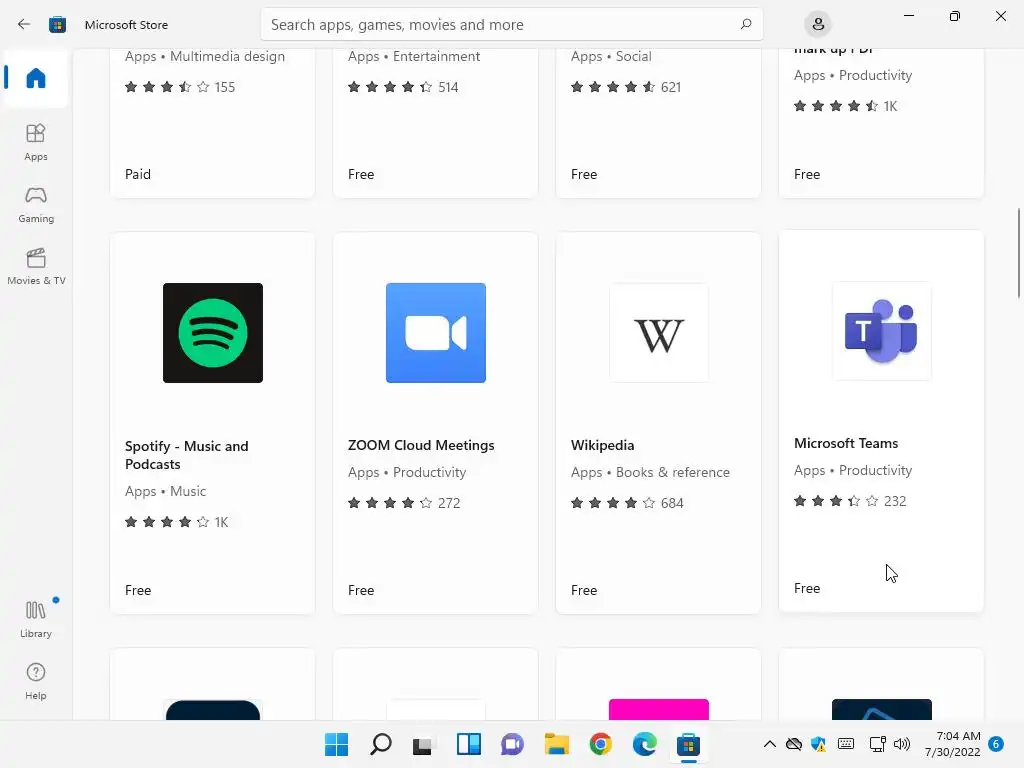Click the Spotify app icon
1024x768 pixels.
click(213, 333)
